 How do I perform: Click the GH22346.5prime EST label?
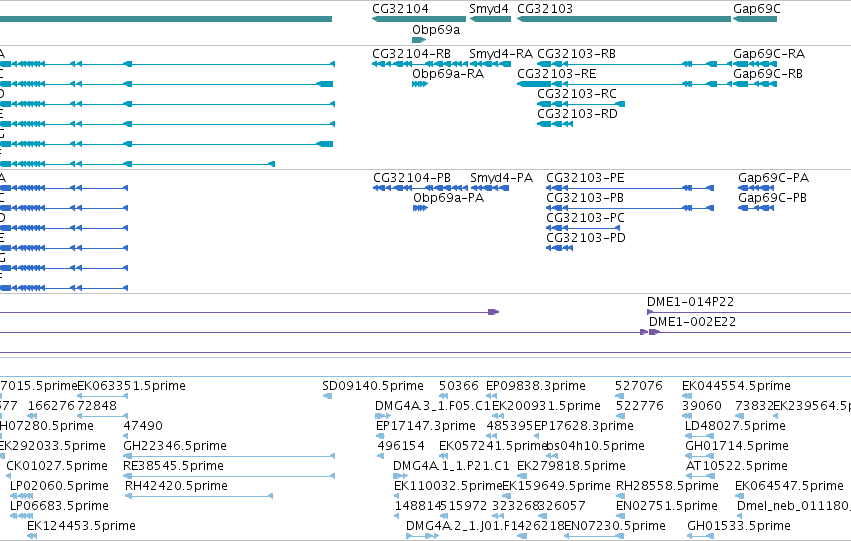point(175,446)
